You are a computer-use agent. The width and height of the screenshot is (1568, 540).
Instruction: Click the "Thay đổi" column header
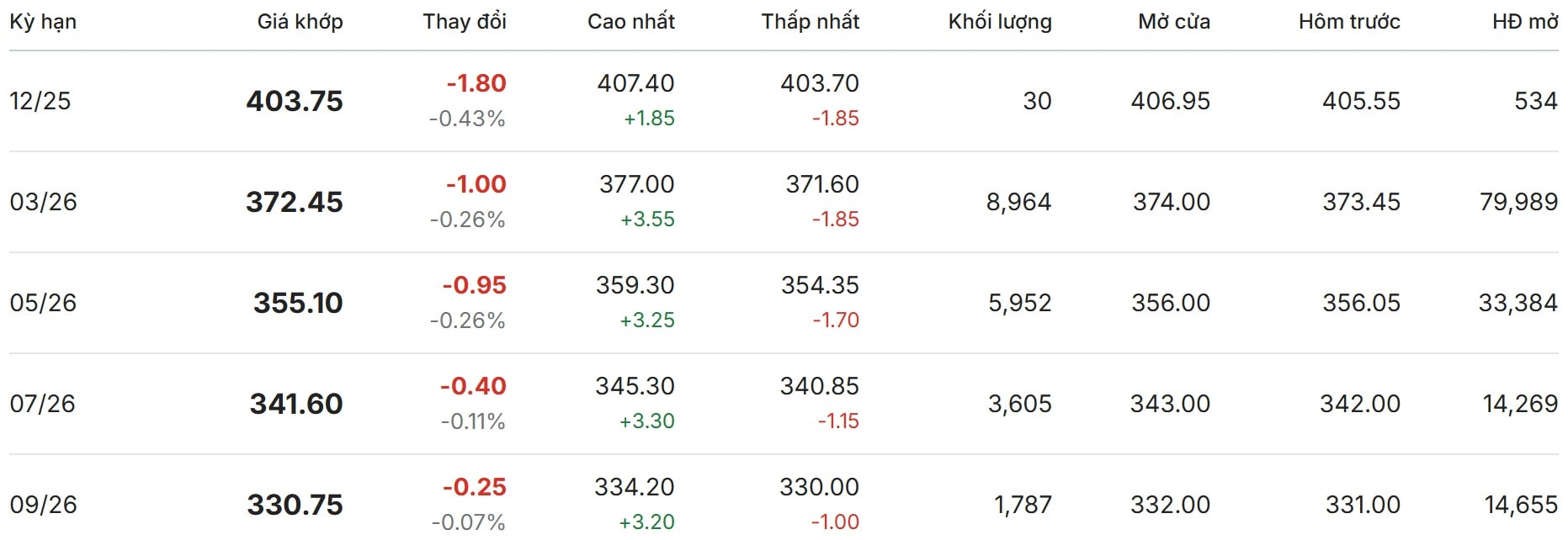[464, 22]
